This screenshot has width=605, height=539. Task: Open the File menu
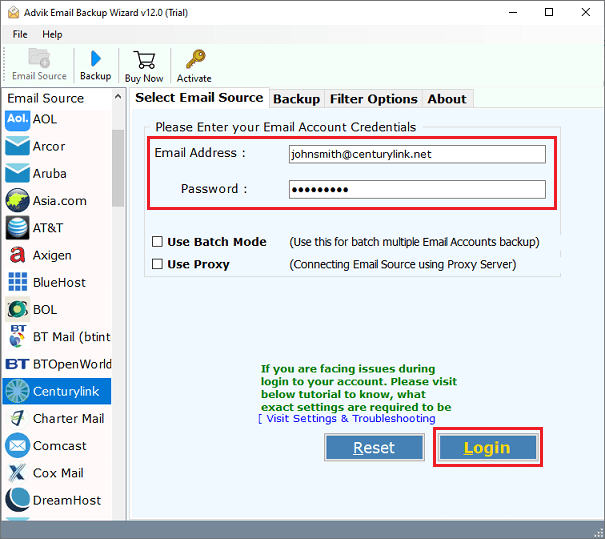pyautogui.click(x=20, y=34)
